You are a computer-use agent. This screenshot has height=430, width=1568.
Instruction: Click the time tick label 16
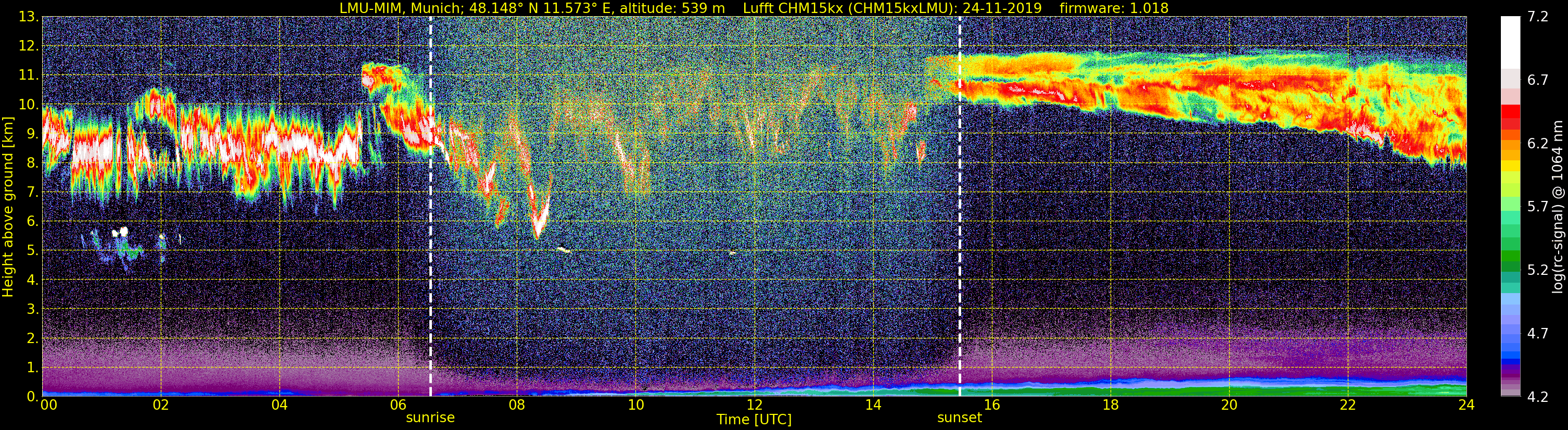point(991,405)
